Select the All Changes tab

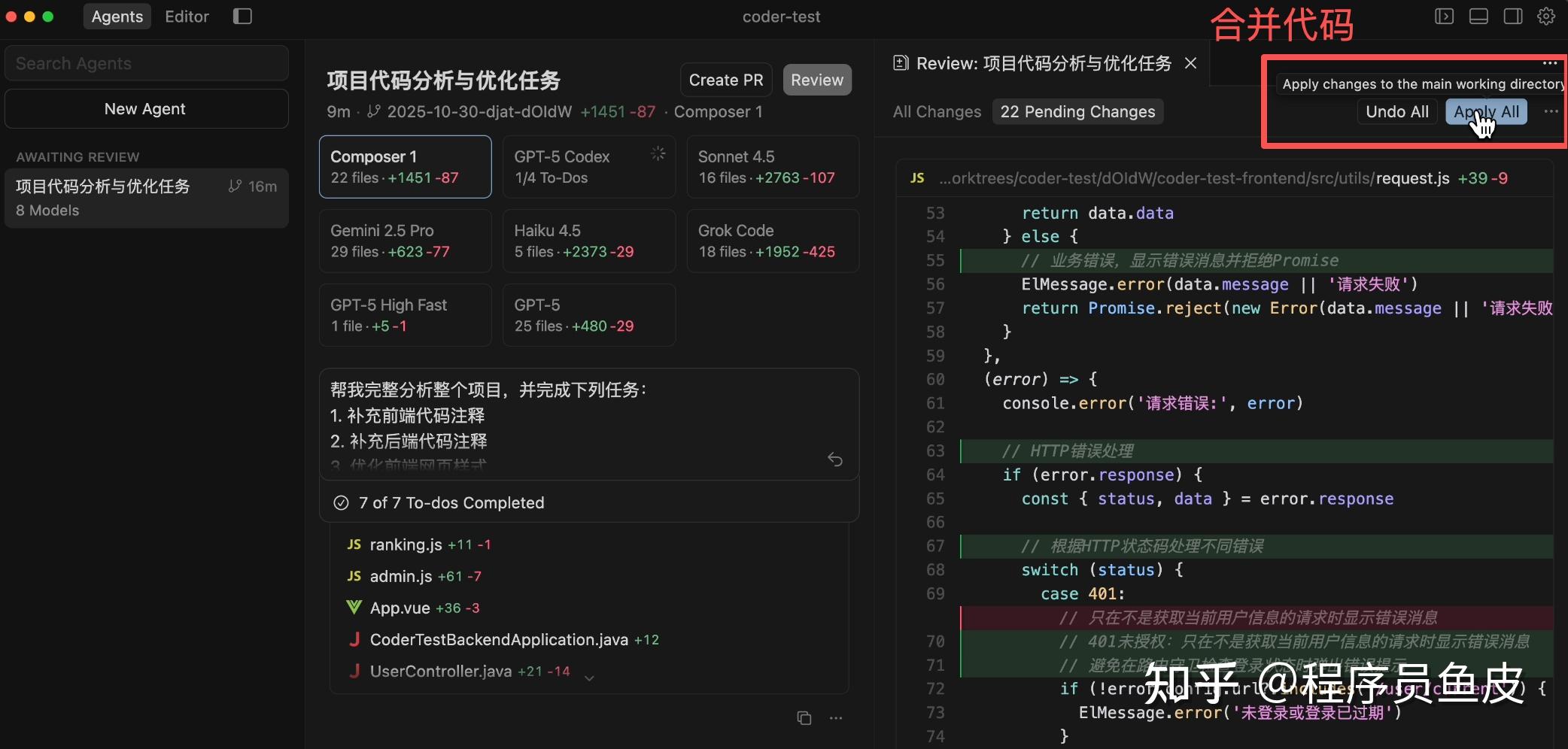click(x=937, y=111)
